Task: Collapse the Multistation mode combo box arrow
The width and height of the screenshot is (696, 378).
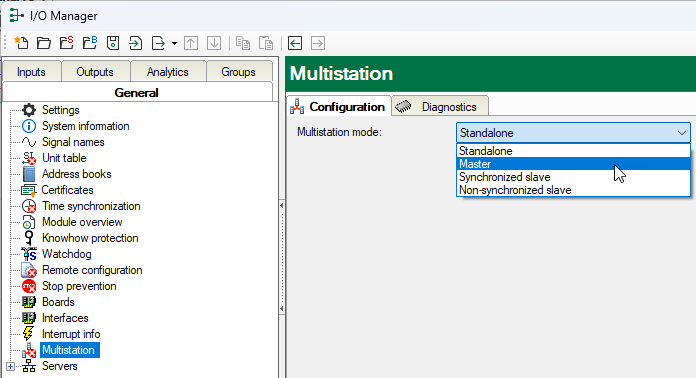Action: click(x=682, y=133)
